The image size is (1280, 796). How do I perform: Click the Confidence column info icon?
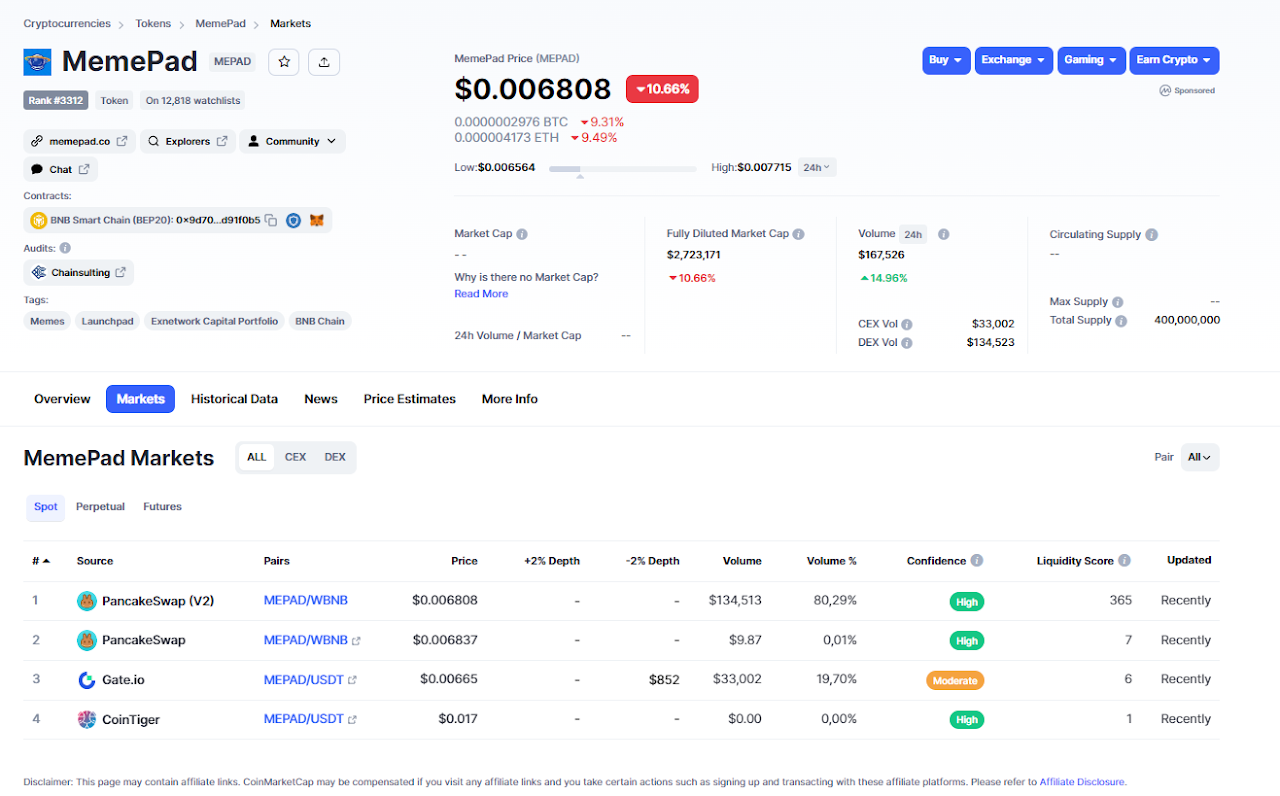(x=977, y=561)
